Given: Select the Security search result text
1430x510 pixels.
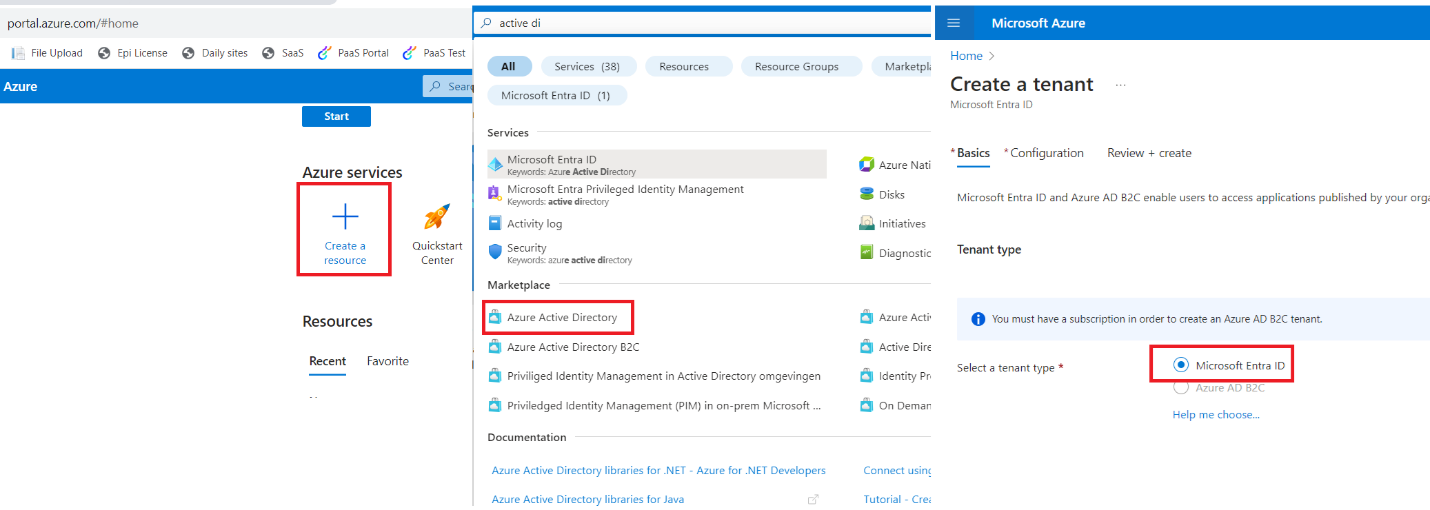Looking at the screenshot, I should pyautogui.click(x=527, y=248).
